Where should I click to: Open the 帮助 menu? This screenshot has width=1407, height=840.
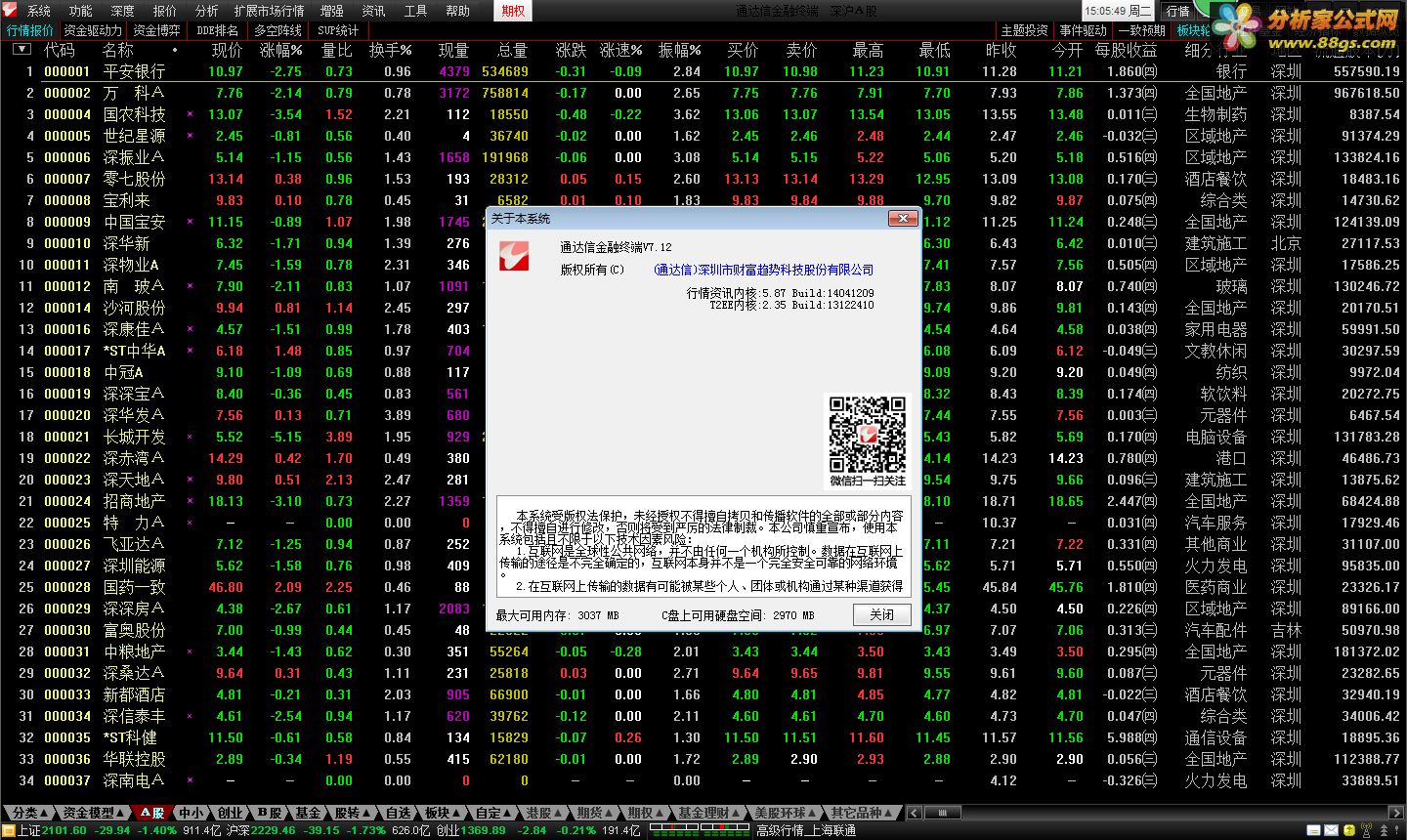tap(458, 11)
